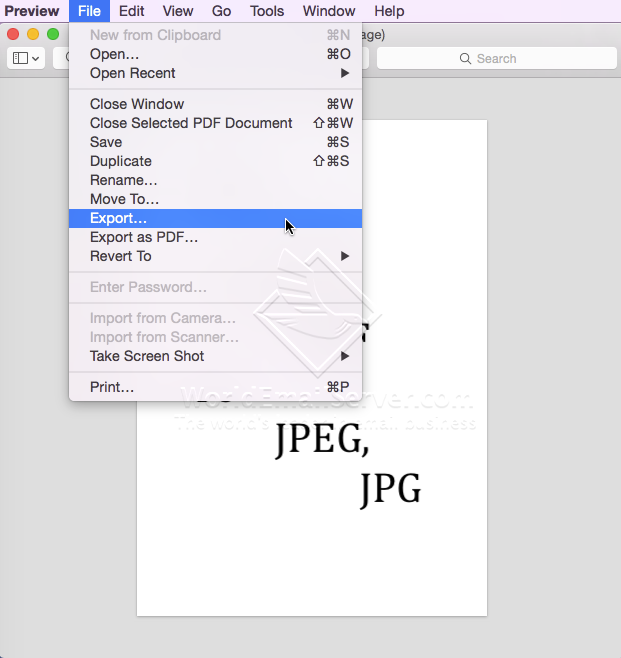Choose Duplicate from File menu
Screen dimensions: 621x658
(x=215, y=161)
